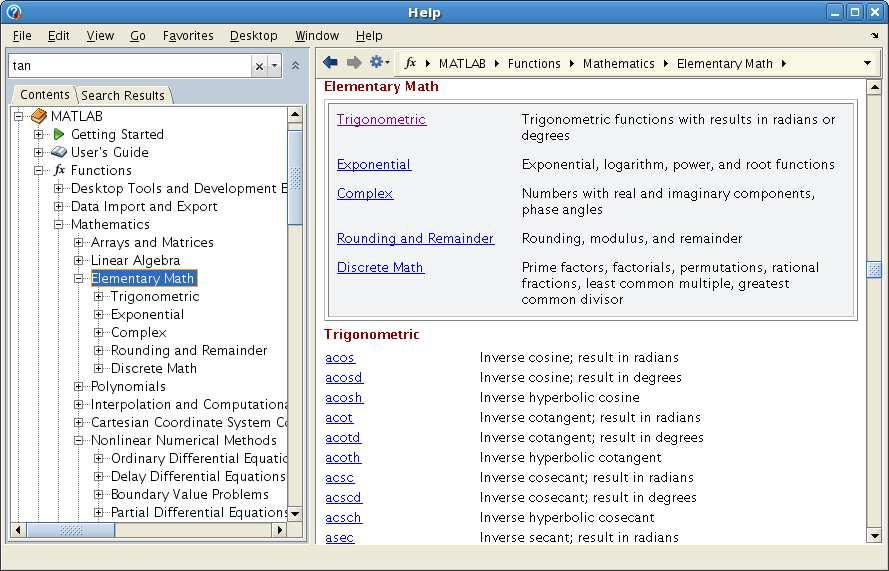Open the File menu
This screenshot has width=889, height=571.
point(22,36)
